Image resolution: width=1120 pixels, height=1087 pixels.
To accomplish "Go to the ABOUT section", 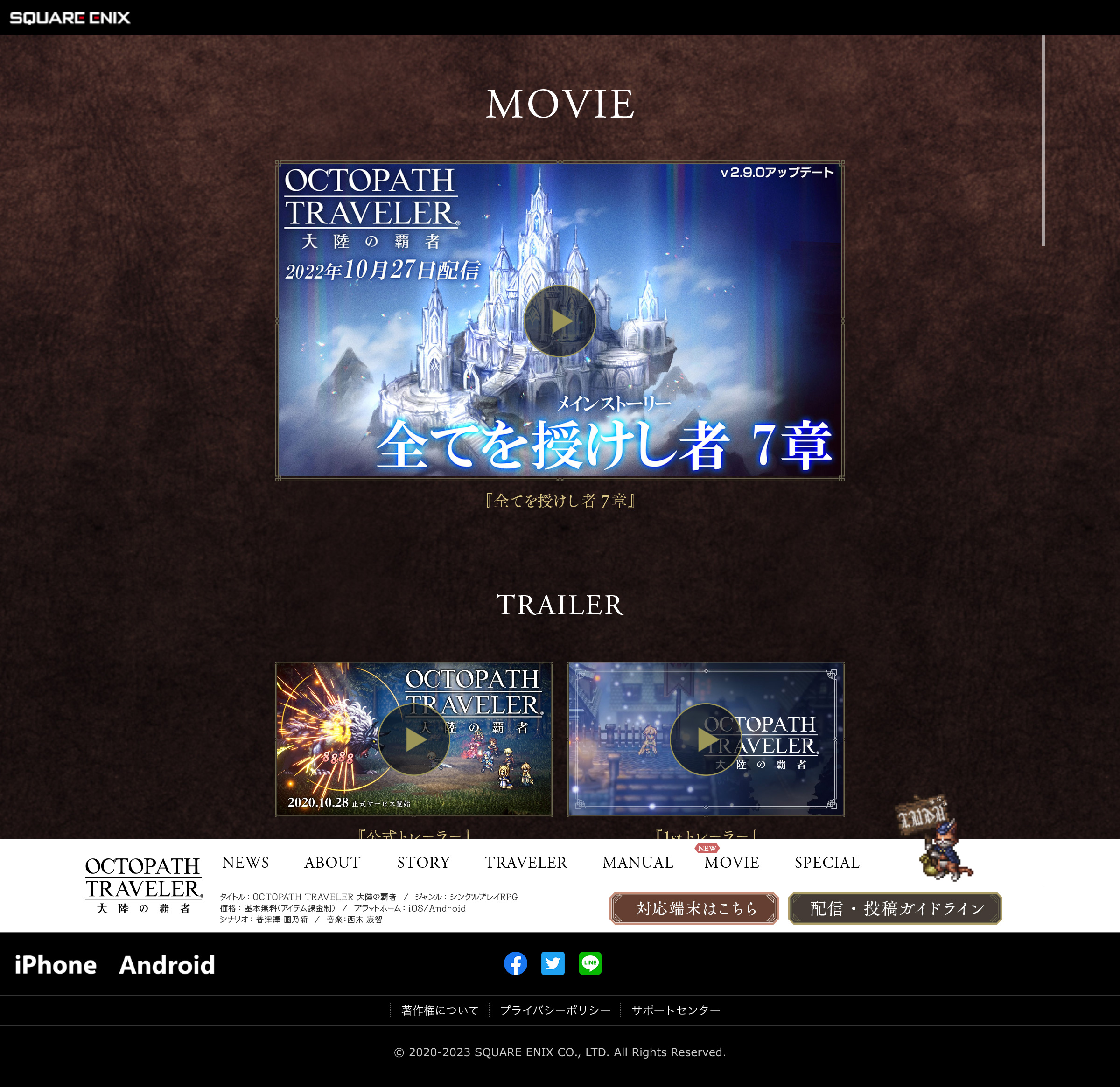I will coord(332,863).
